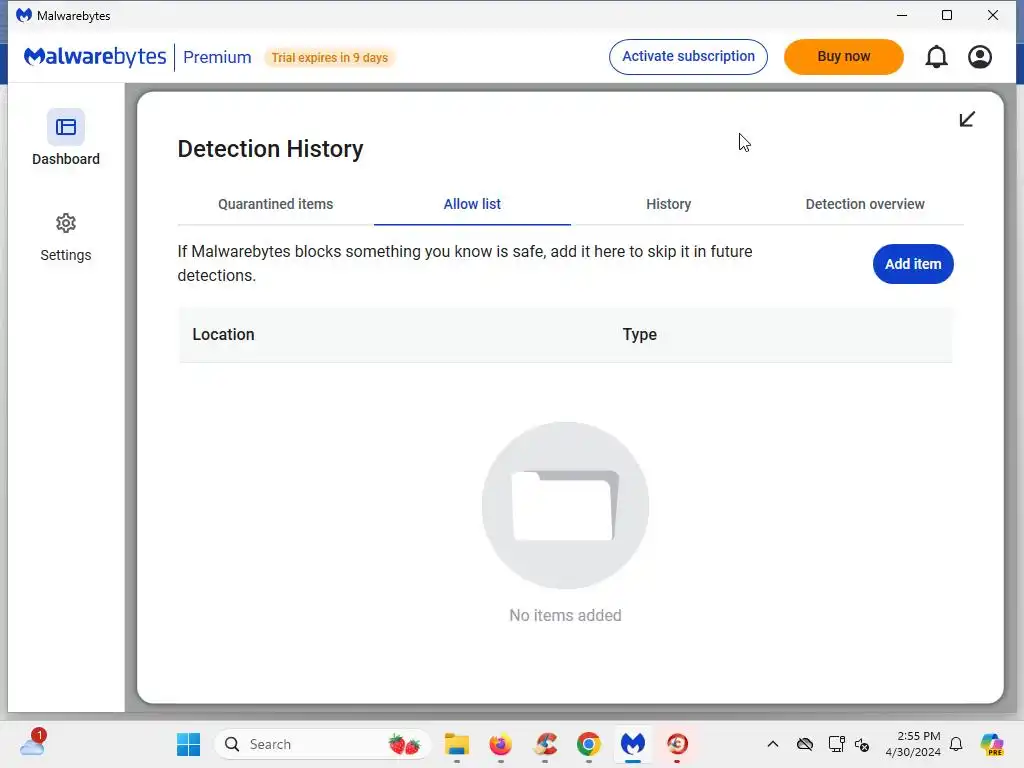Open the weather widget with badge

point(33,743)
